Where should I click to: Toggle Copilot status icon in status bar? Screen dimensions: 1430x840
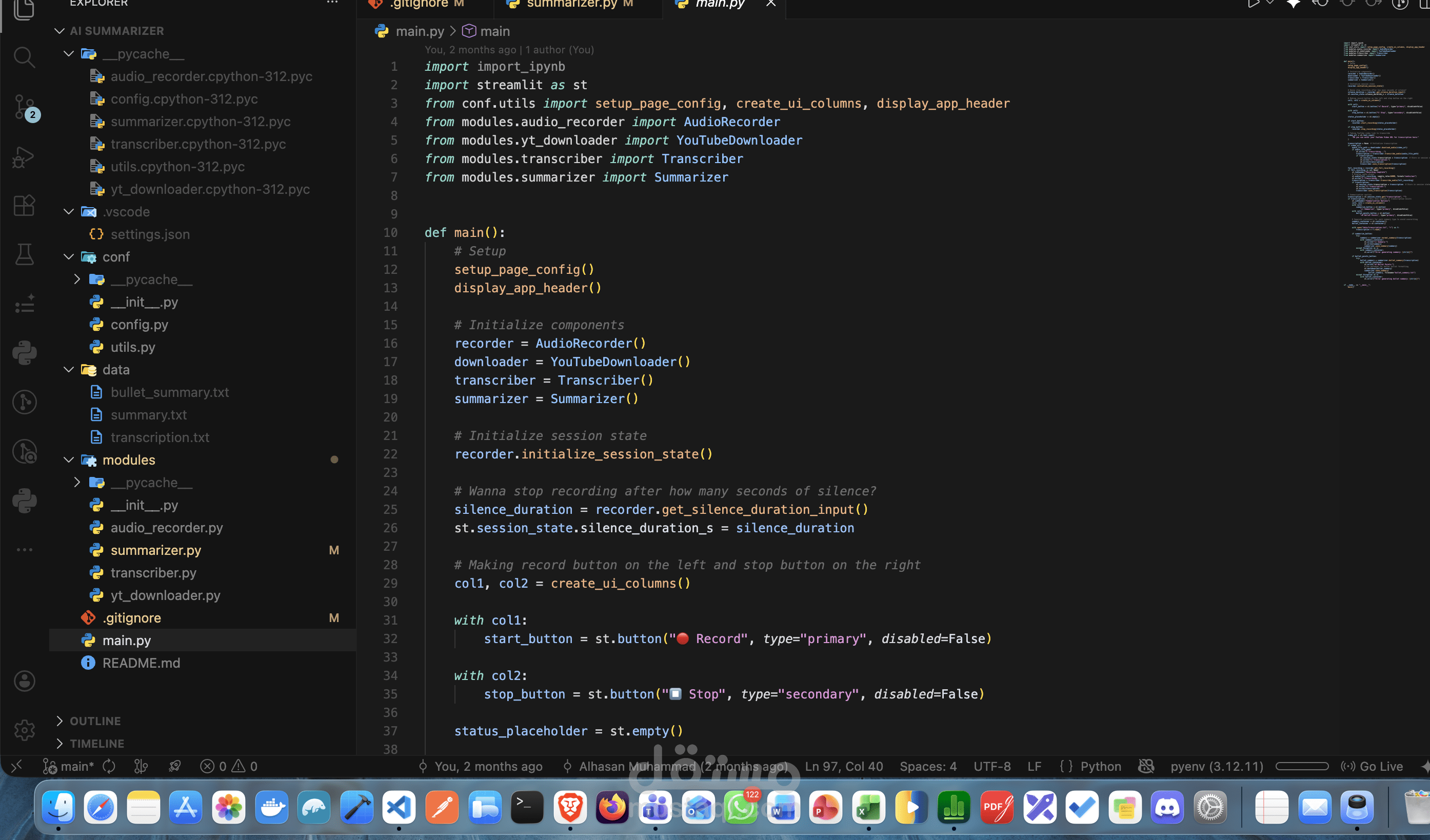(x=1146, y=766)
